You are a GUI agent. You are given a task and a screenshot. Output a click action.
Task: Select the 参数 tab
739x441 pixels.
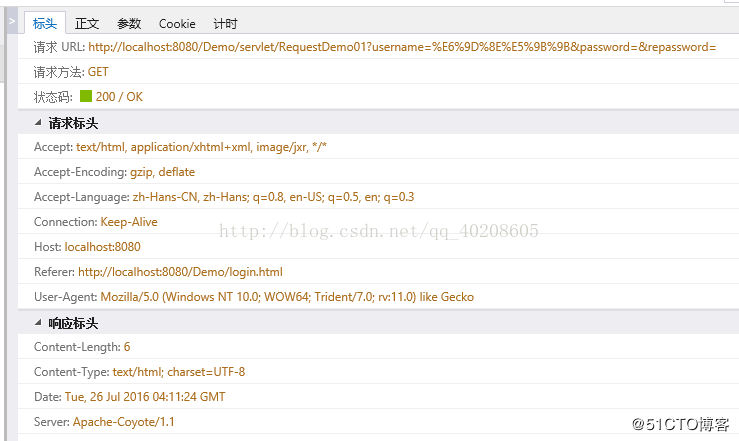129,23
